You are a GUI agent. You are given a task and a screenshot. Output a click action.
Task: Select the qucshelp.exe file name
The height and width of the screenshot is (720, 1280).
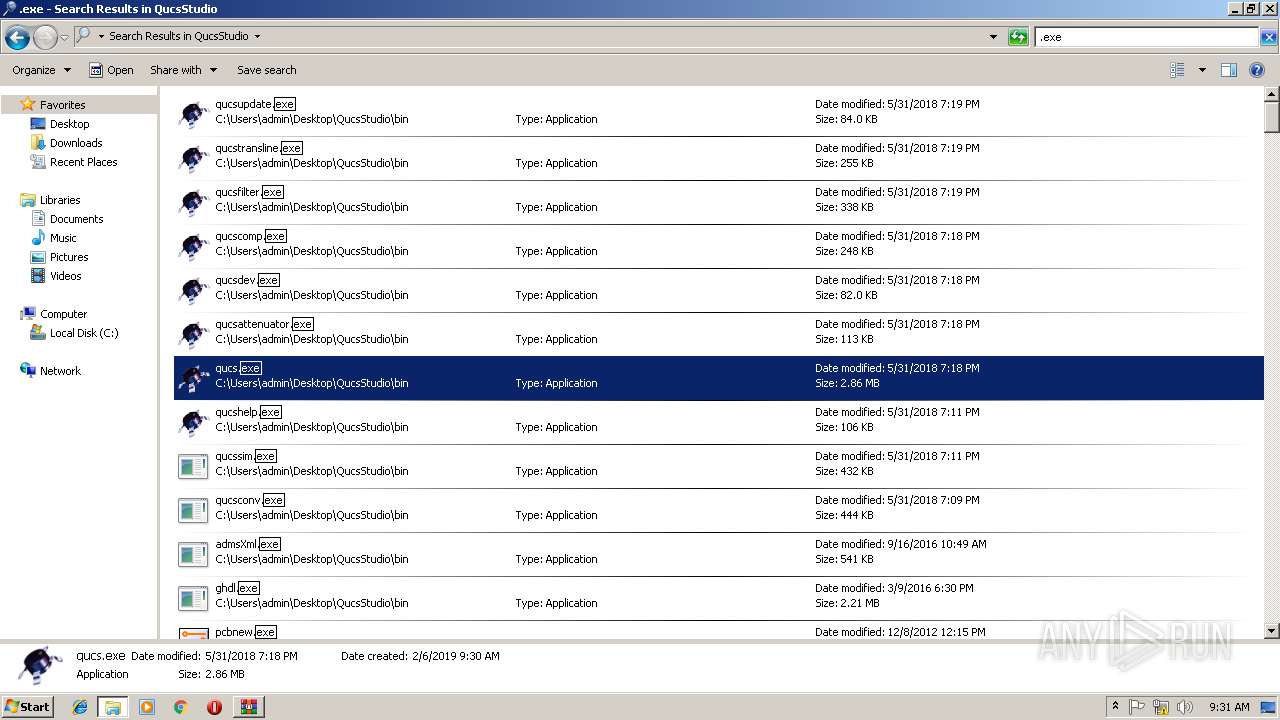pos(248,412)
